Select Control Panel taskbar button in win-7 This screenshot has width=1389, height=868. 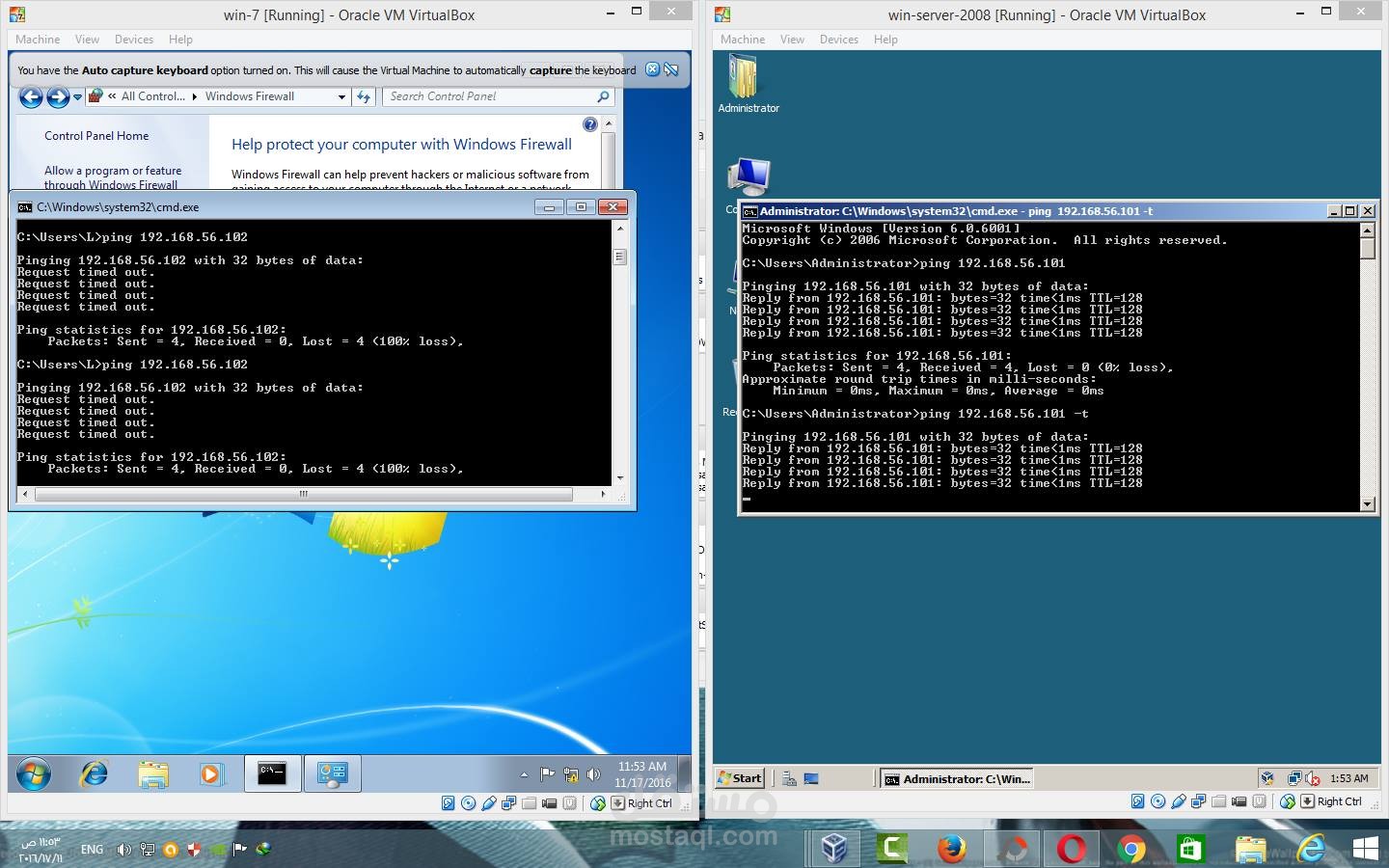click(x=333, y=773)
